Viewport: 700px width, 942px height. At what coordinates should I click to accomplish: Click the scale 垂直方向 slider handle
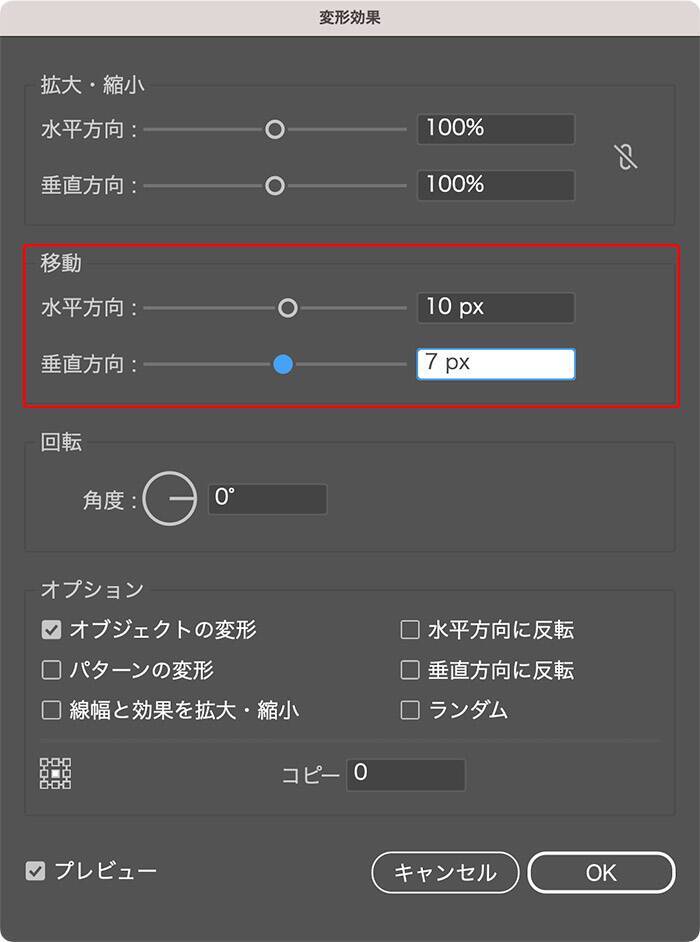pos(275,186)
